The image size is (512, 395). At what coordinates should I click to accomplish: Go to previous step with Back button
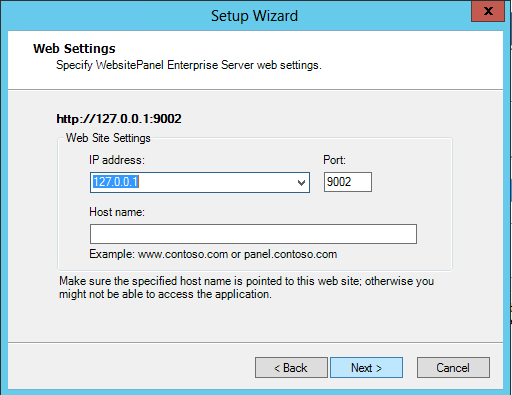click(x=291, y=368)
